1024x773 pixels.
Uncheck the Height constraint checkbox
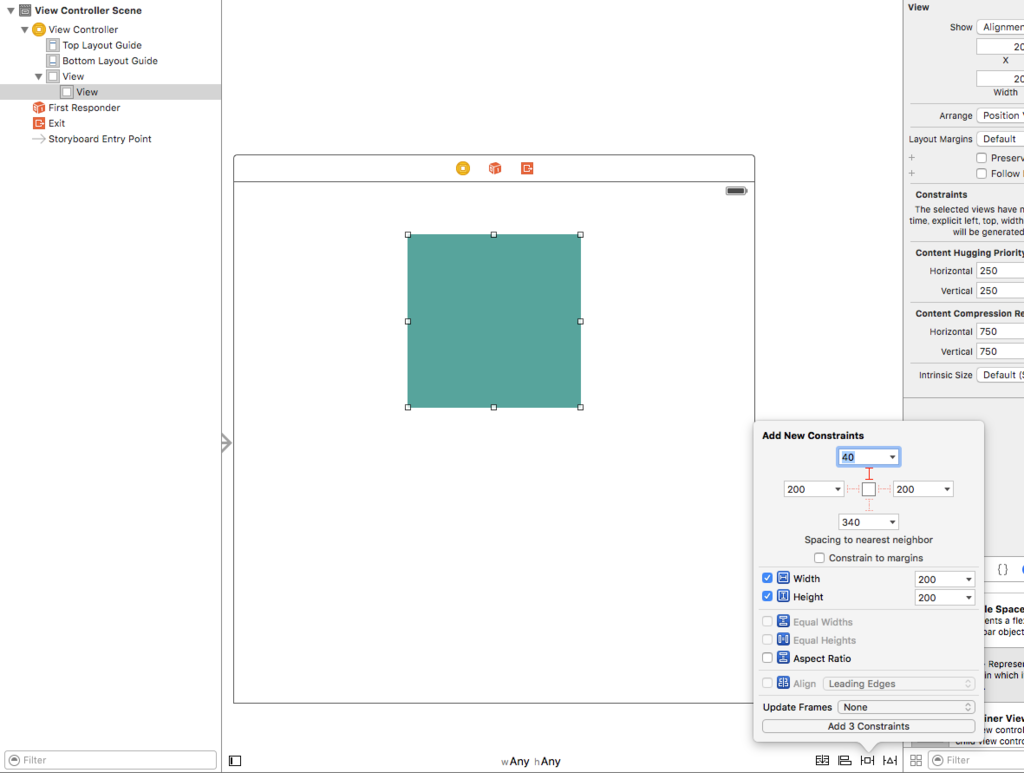(767, 596)
